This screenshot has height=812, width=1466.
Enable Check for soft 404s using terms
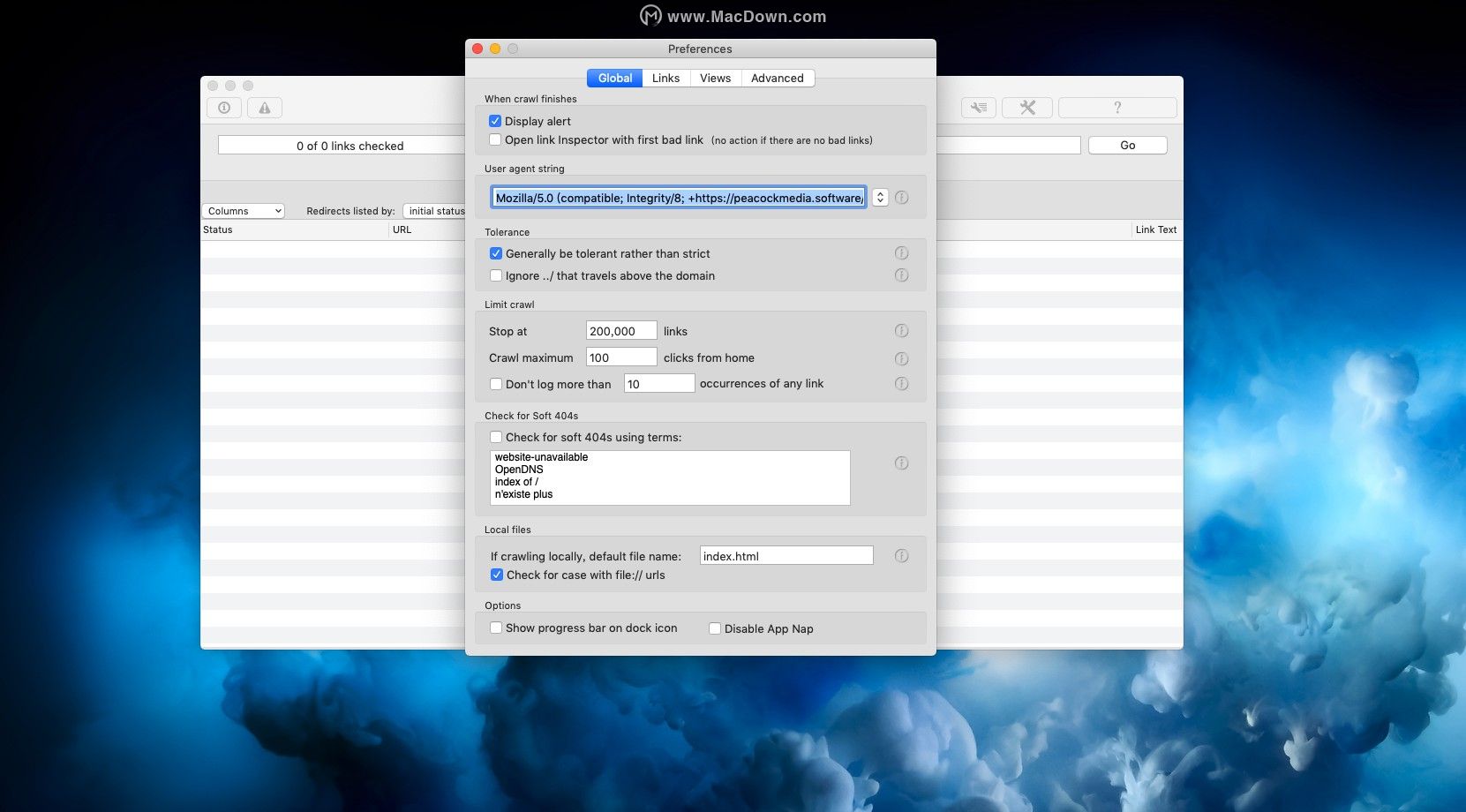coord(496,437)
